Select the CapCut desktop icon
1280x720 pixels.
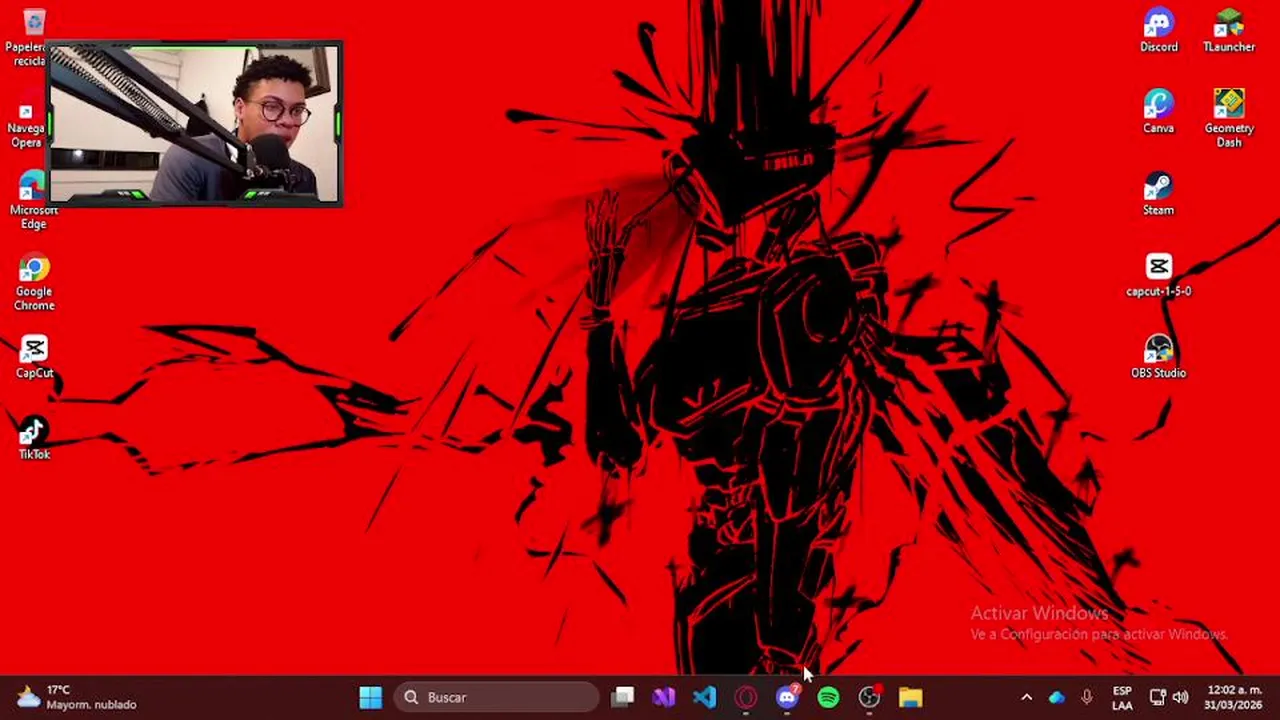click(x=34, y=357)
